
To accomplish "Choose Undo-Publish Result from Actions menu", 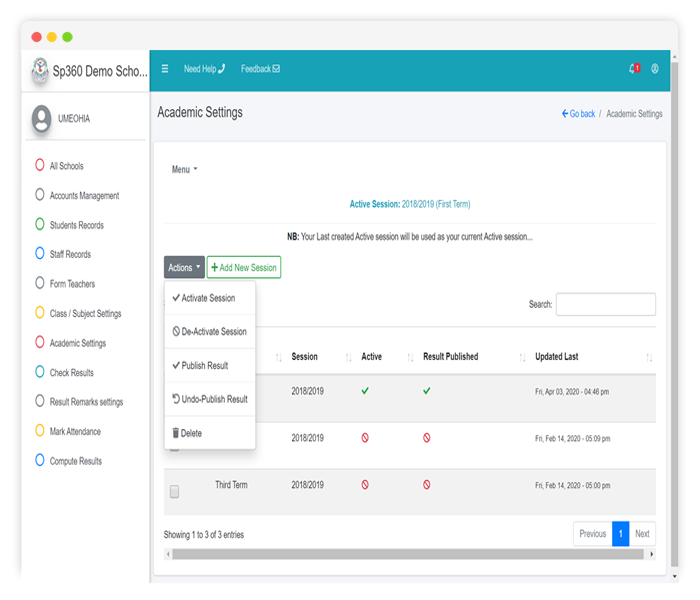I will (x=210, y=399).
